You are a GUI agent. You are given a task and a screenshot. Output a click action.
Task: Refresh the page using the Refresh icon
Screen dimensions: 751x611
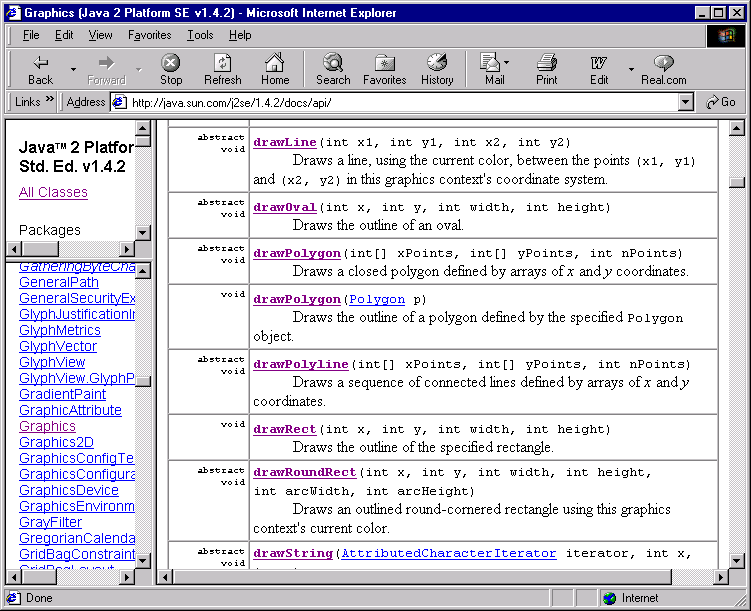point(222,63)
